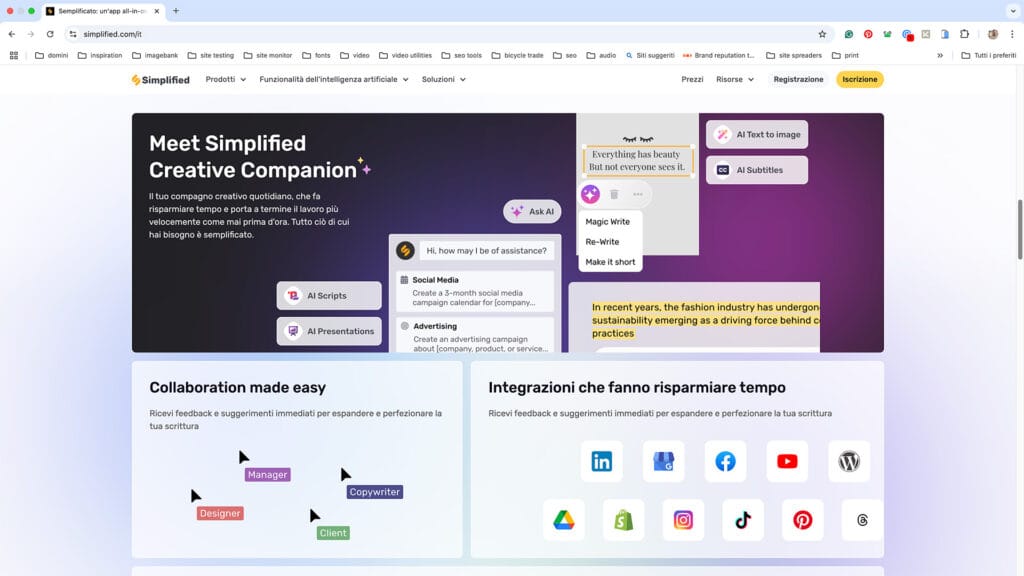Screen dimensions: 1024x576
Task: Go to the Prezzi page
Action: [692, 80]
